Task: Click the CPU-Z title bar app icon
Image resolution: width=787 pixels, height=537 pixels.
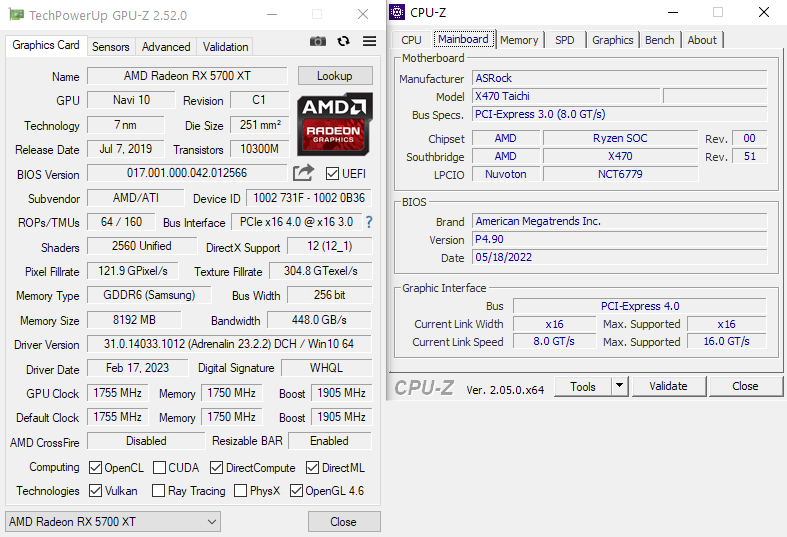Action: point(397,12)
